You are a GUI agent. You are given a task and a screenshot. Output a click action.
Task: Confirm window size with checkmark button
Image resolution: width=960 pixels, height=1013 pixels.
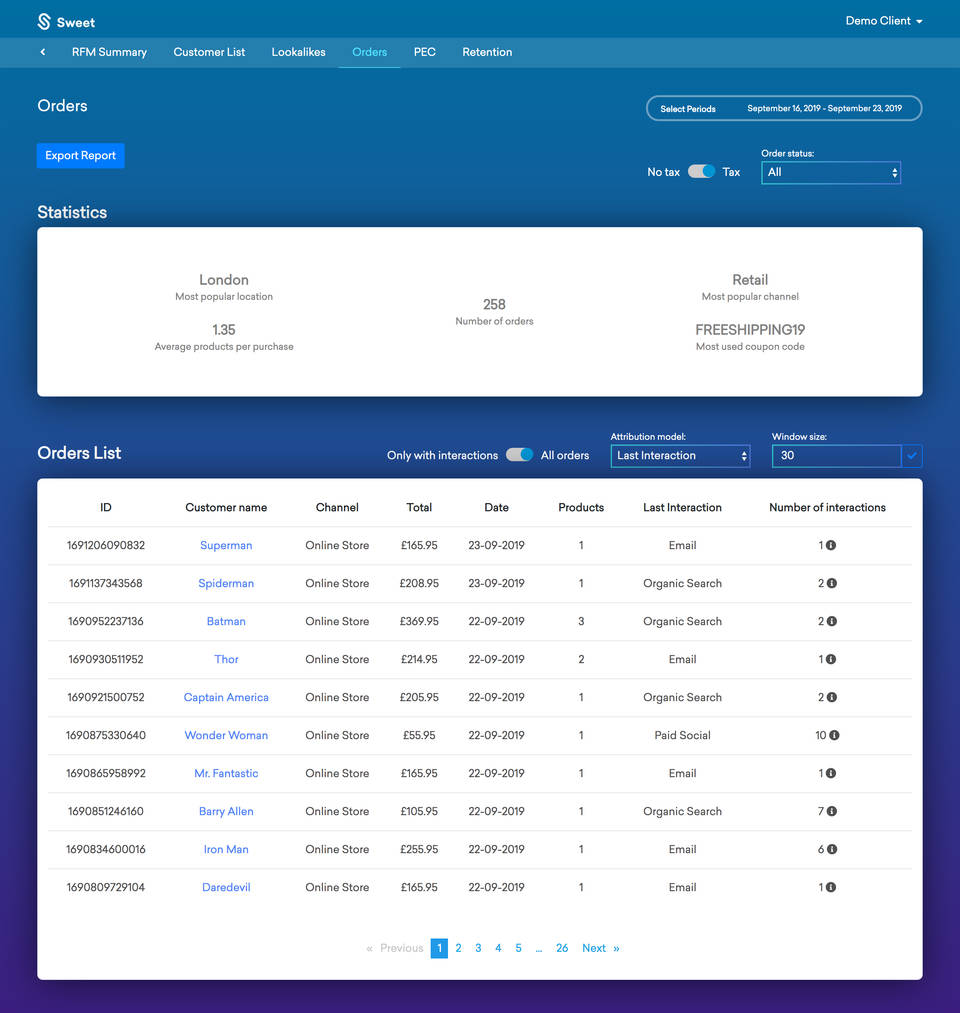[x=912, y=455]
